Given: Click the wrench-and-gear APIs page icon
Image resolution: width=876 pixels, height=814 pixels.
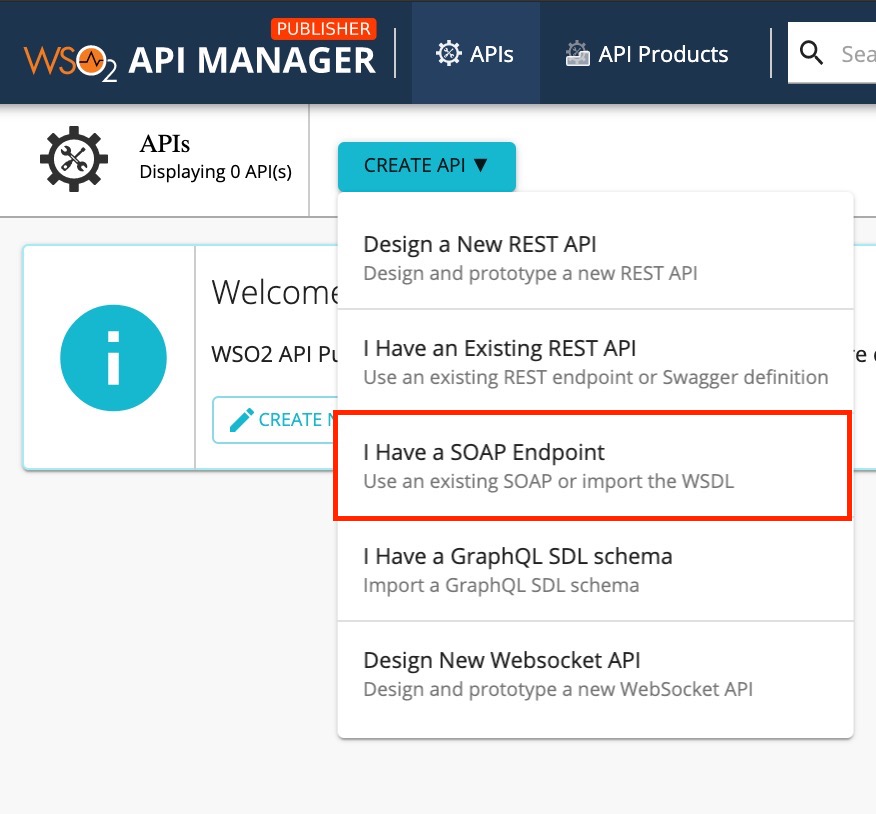Looking at the screenshot, I should [70, 160].
